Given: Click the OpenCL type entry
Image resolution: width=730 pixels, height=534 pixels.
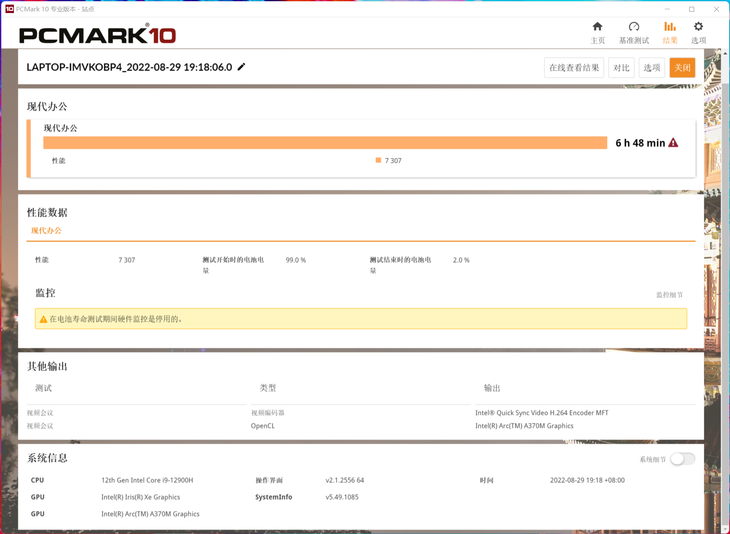Looking at the screenshot, I should [263, 426].
